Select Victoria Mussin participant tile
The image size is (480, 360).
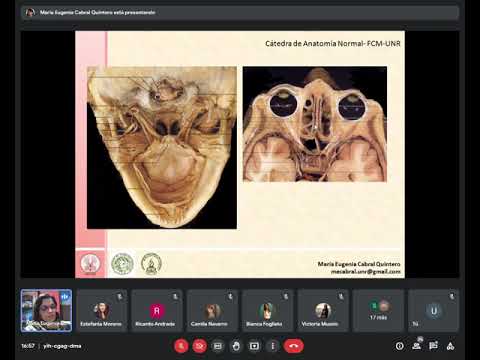click(x=323, y=310)
